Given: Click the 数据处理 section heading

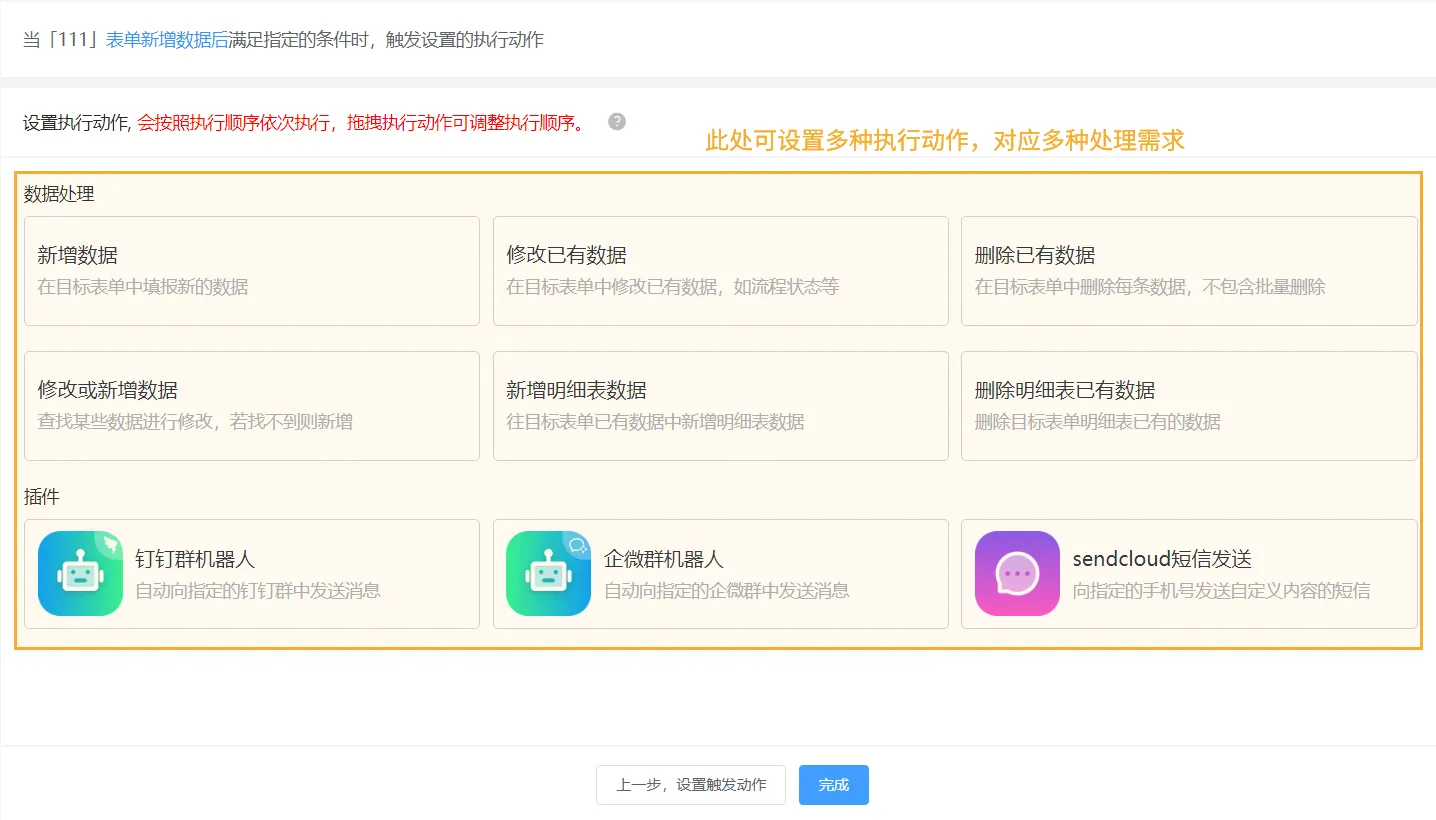Looking at the screenshot, I should pyautogui.click(x=59, y=194).
